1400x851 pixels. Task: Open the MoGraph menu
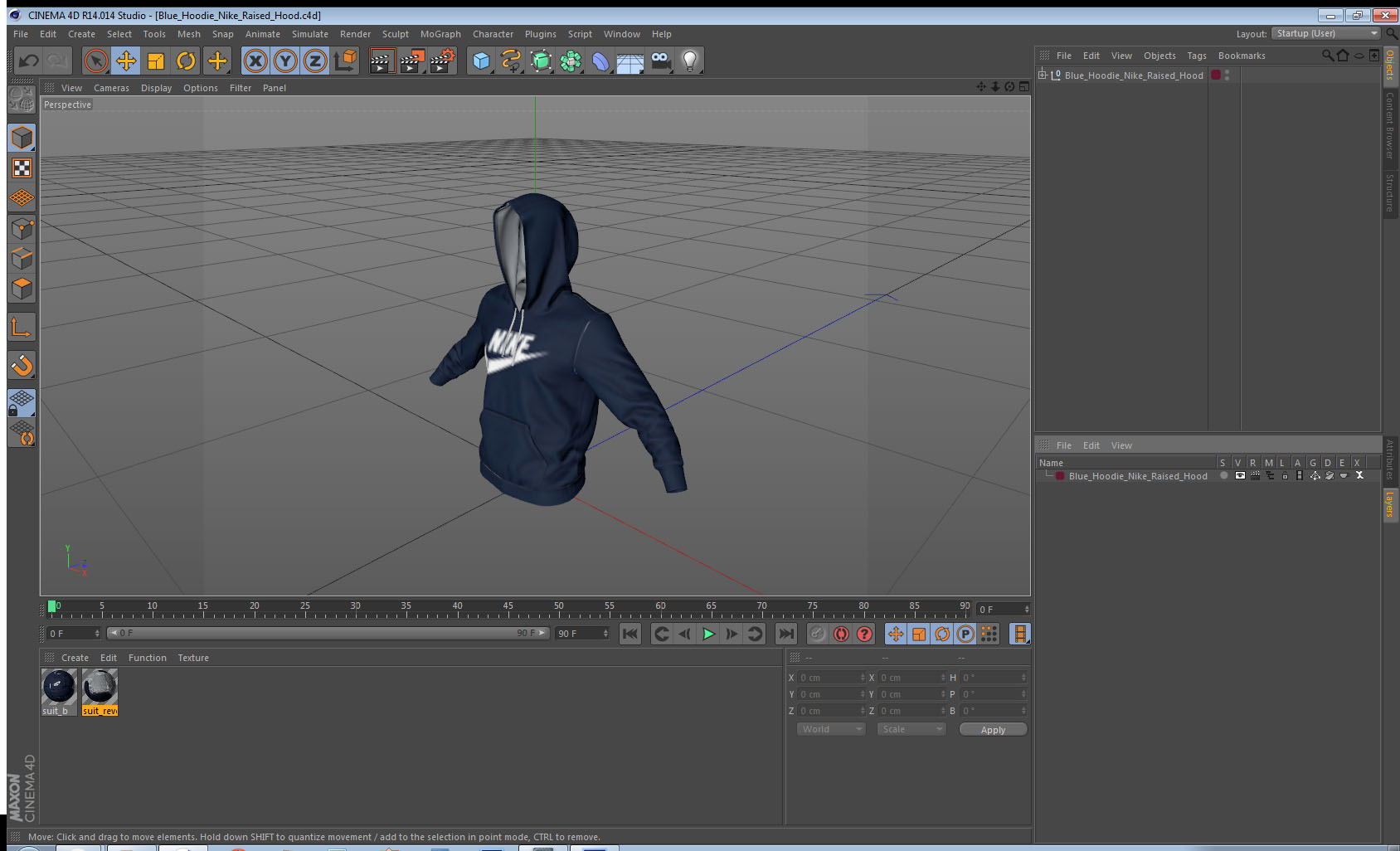point(440,34)
